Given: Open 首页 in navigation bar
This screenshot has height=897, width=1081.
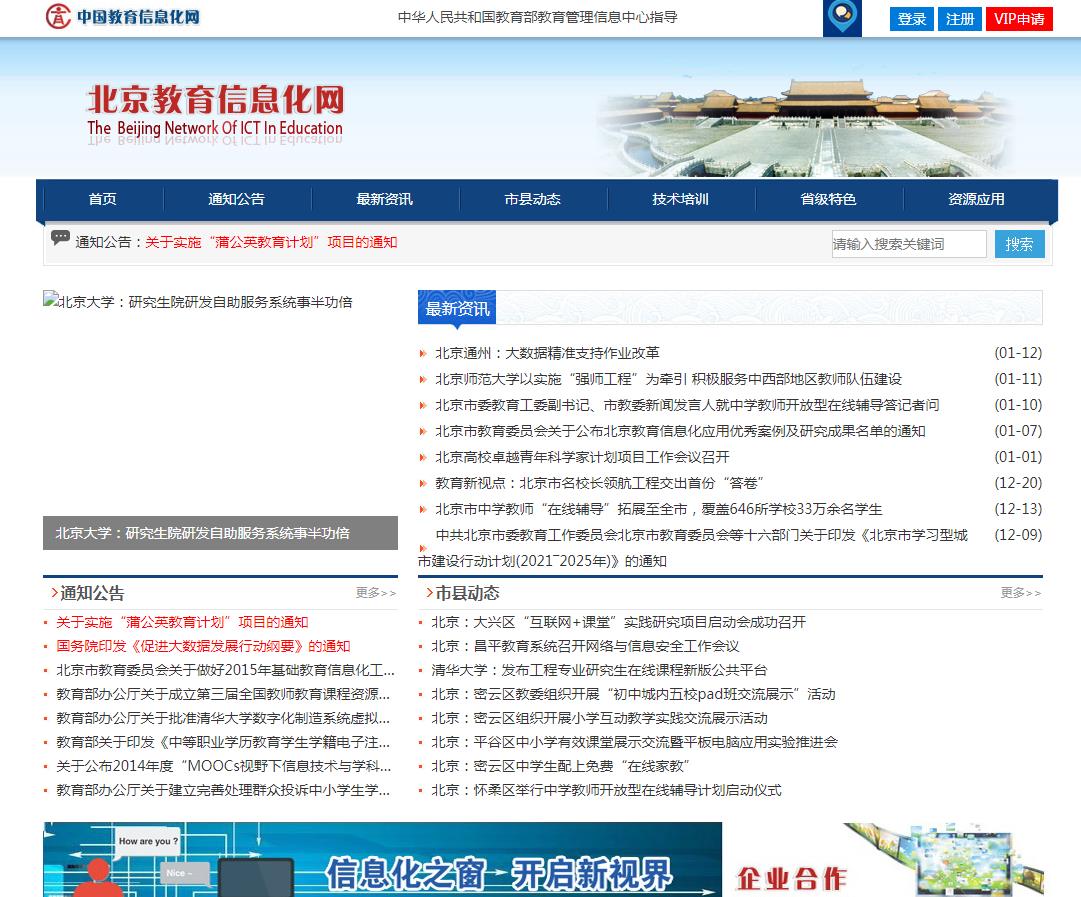Looking at the screenshot, I should click(x=103, y=199).
